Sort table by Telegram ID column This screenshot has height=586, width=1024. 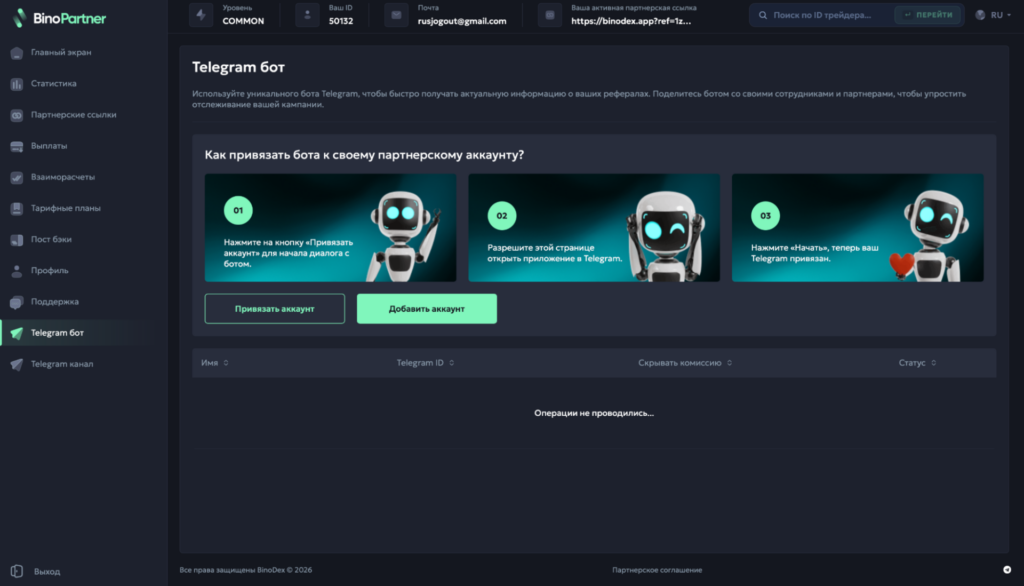425,363
